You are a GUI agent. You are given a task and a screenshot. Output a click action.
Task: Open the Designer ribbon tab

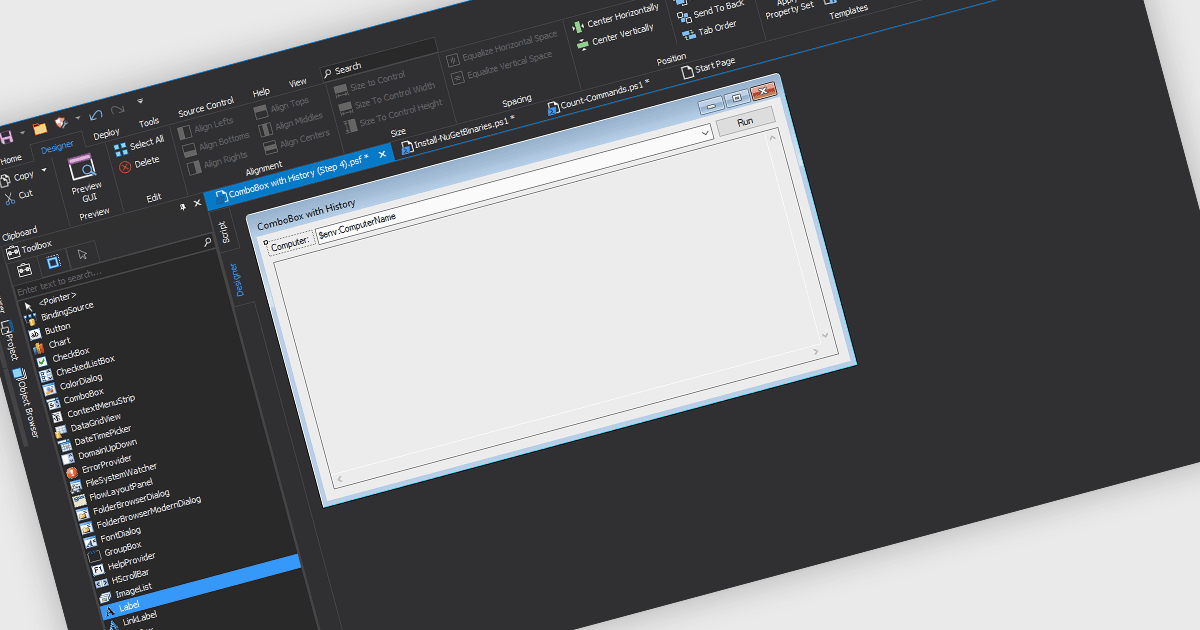(56, 148)
